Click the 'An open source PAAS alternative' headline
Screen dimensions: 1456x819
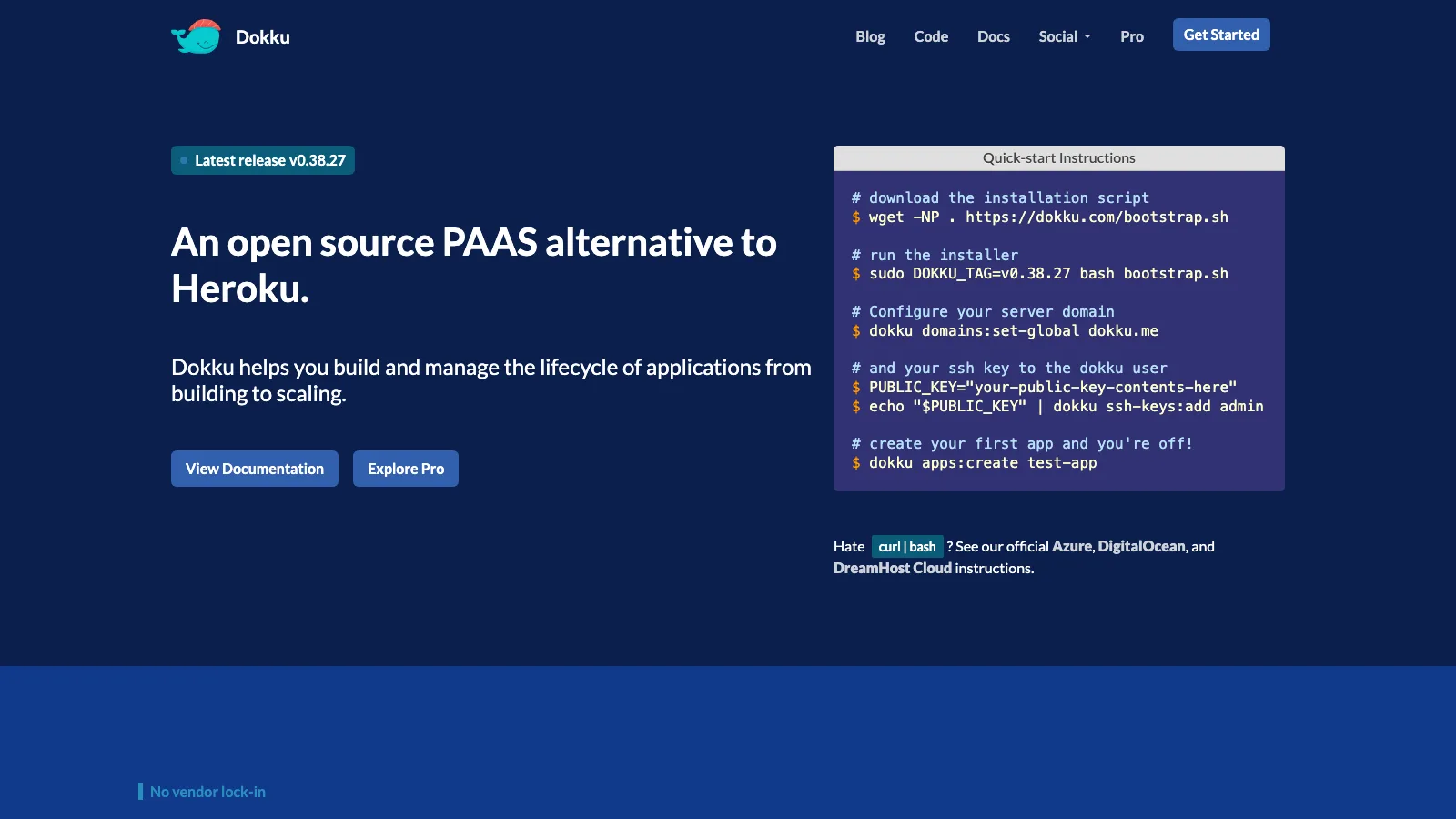tap(474, 265)
